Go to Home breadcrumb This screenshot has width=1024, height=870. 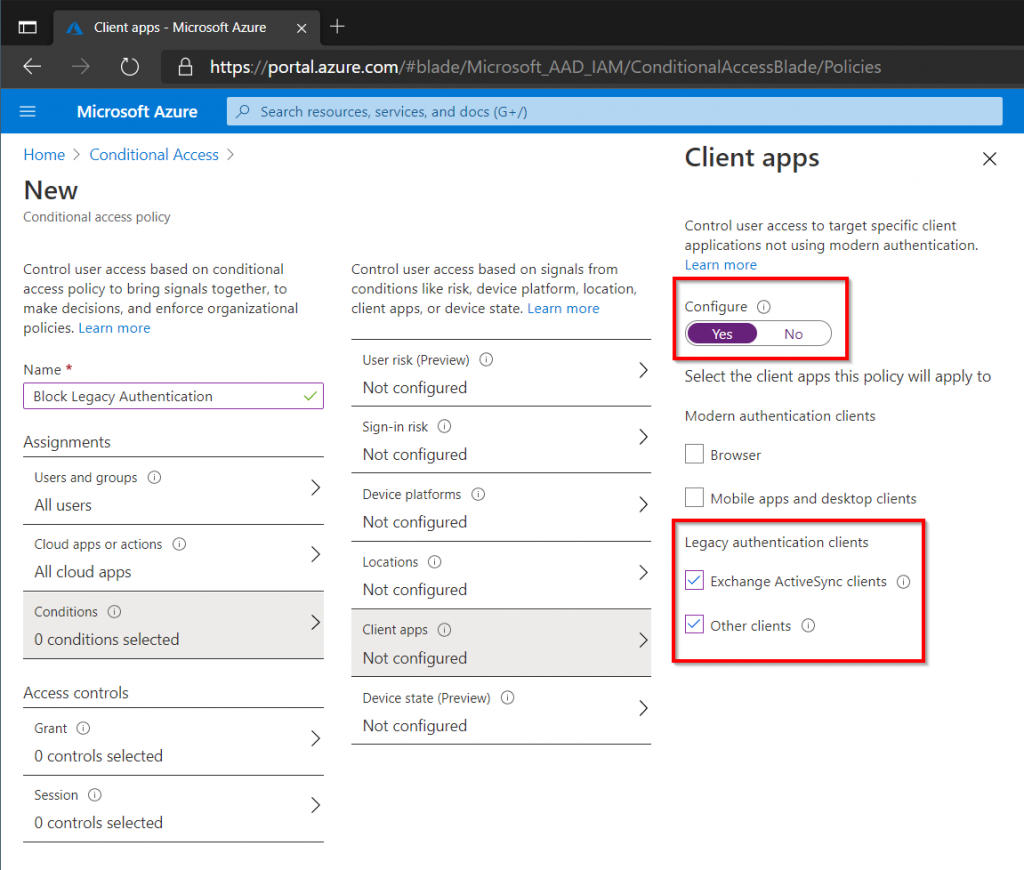point(44,155)
